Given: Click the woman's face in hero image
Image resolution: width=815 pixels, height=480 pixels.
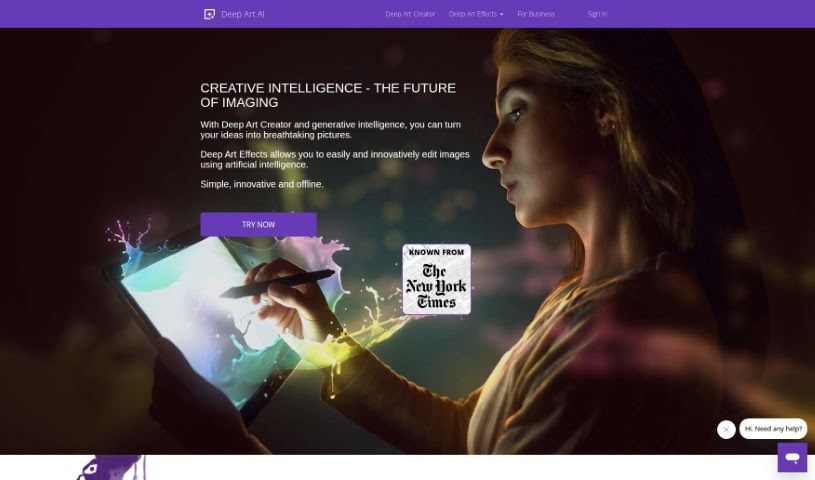Looking at the screenshot, I should 520,151.
